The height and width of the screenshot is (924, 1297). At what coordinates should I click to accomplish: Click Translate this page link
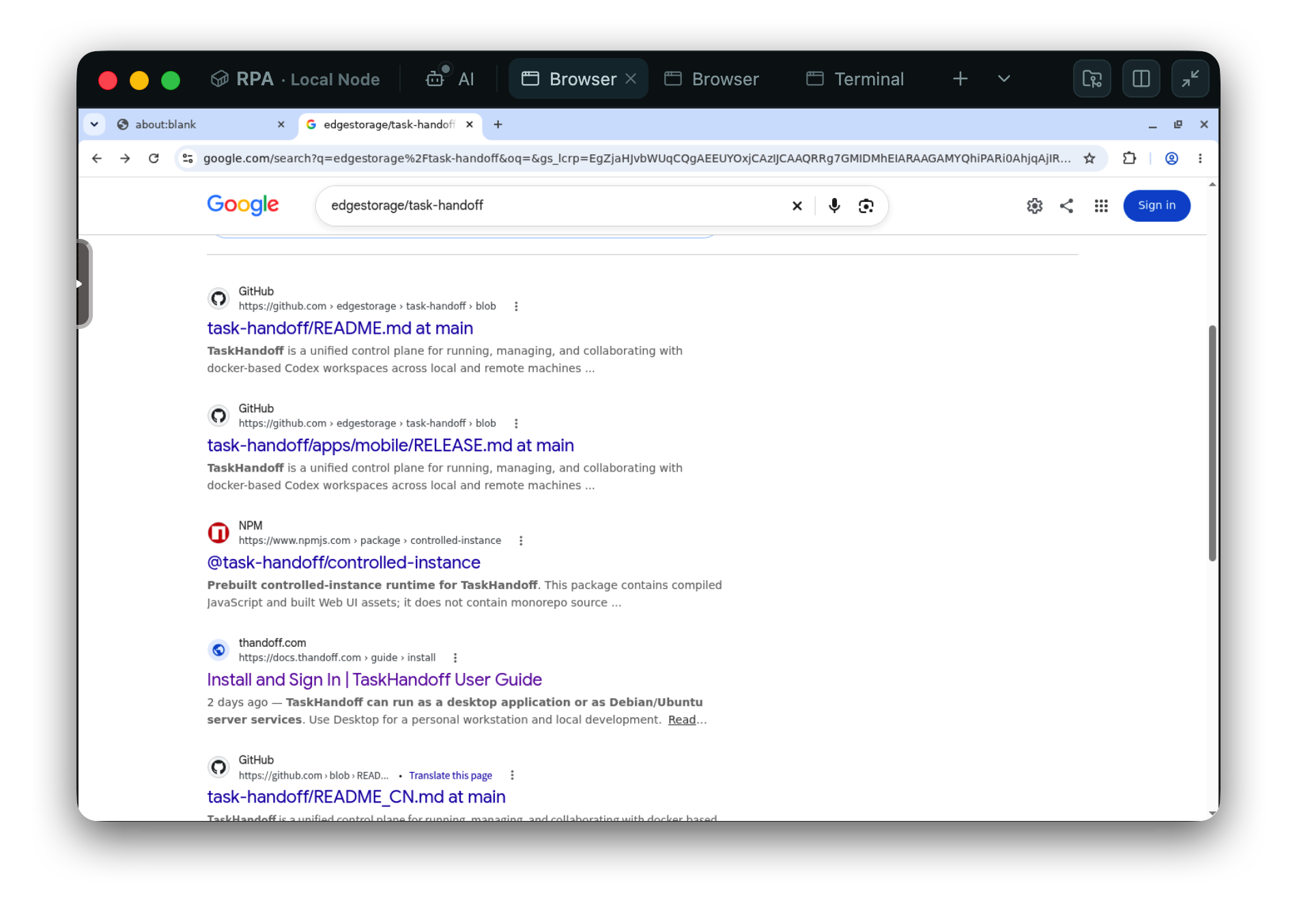451,775
